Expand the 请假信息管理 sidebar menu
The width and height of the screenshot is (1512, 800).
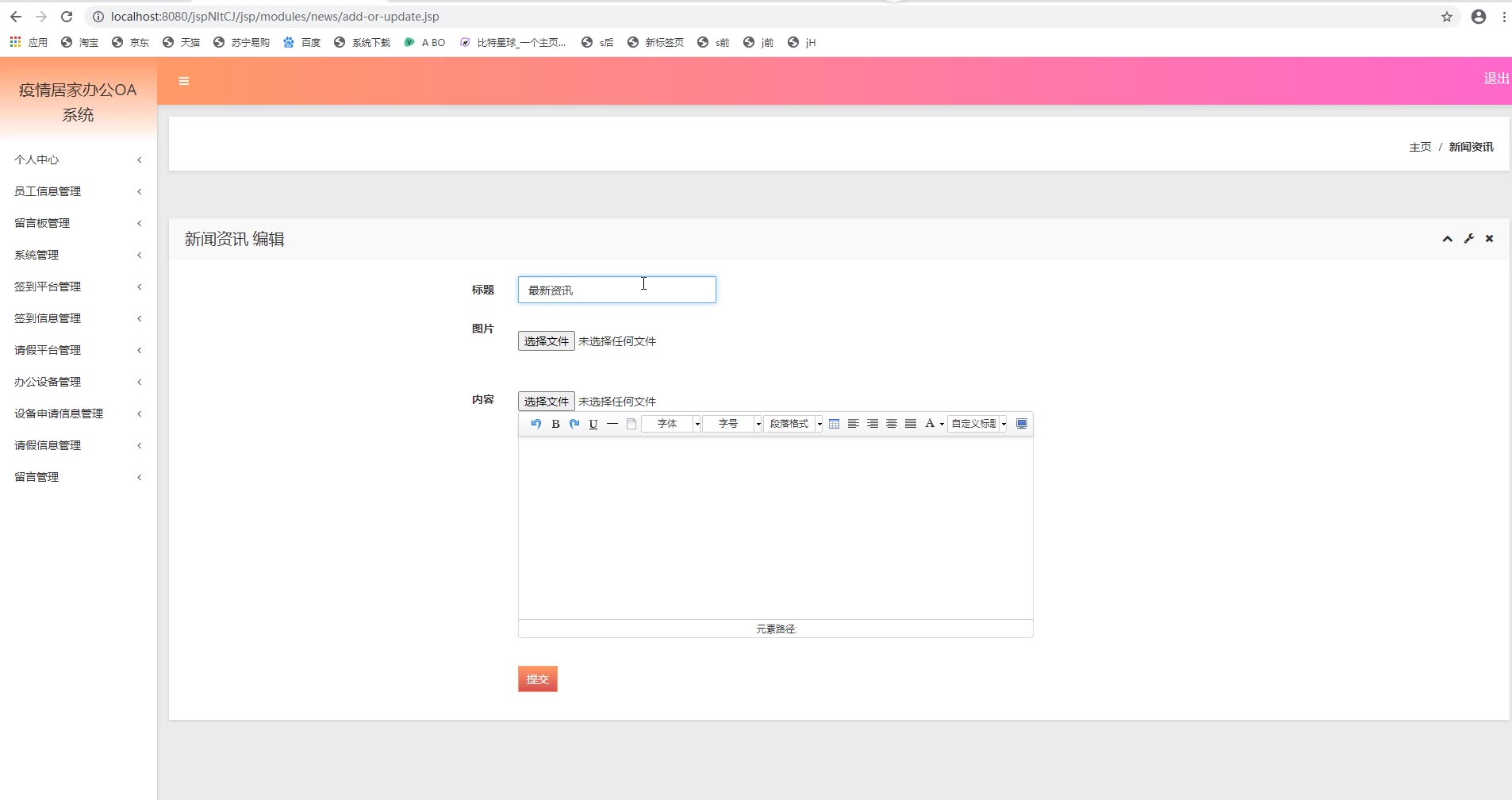click(x=79, y=445)
